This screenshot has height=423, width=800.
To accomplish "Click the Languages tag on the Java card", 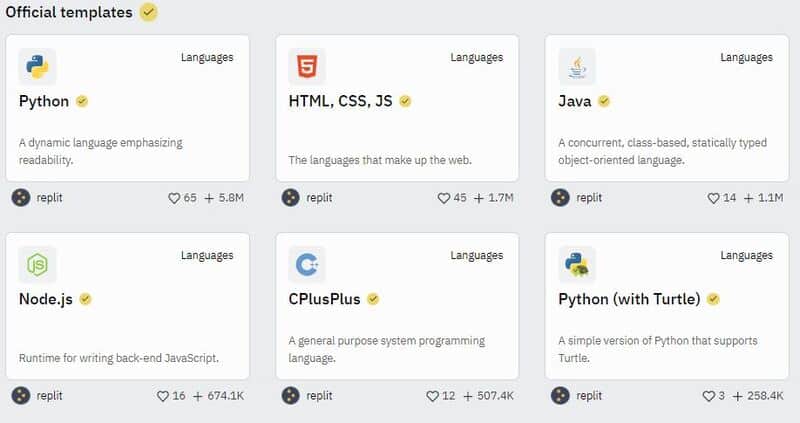I will click(x=746, y=58).
